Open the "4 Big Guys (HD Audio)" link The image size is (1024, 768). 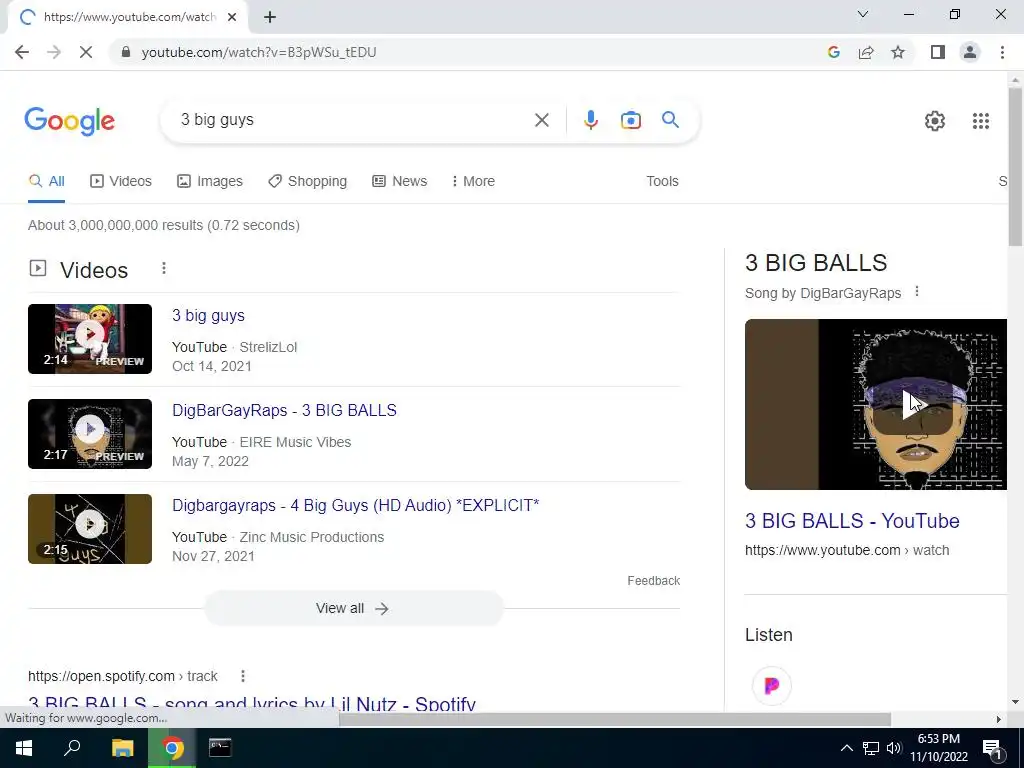pyautogui.click(x=355, y=505)
